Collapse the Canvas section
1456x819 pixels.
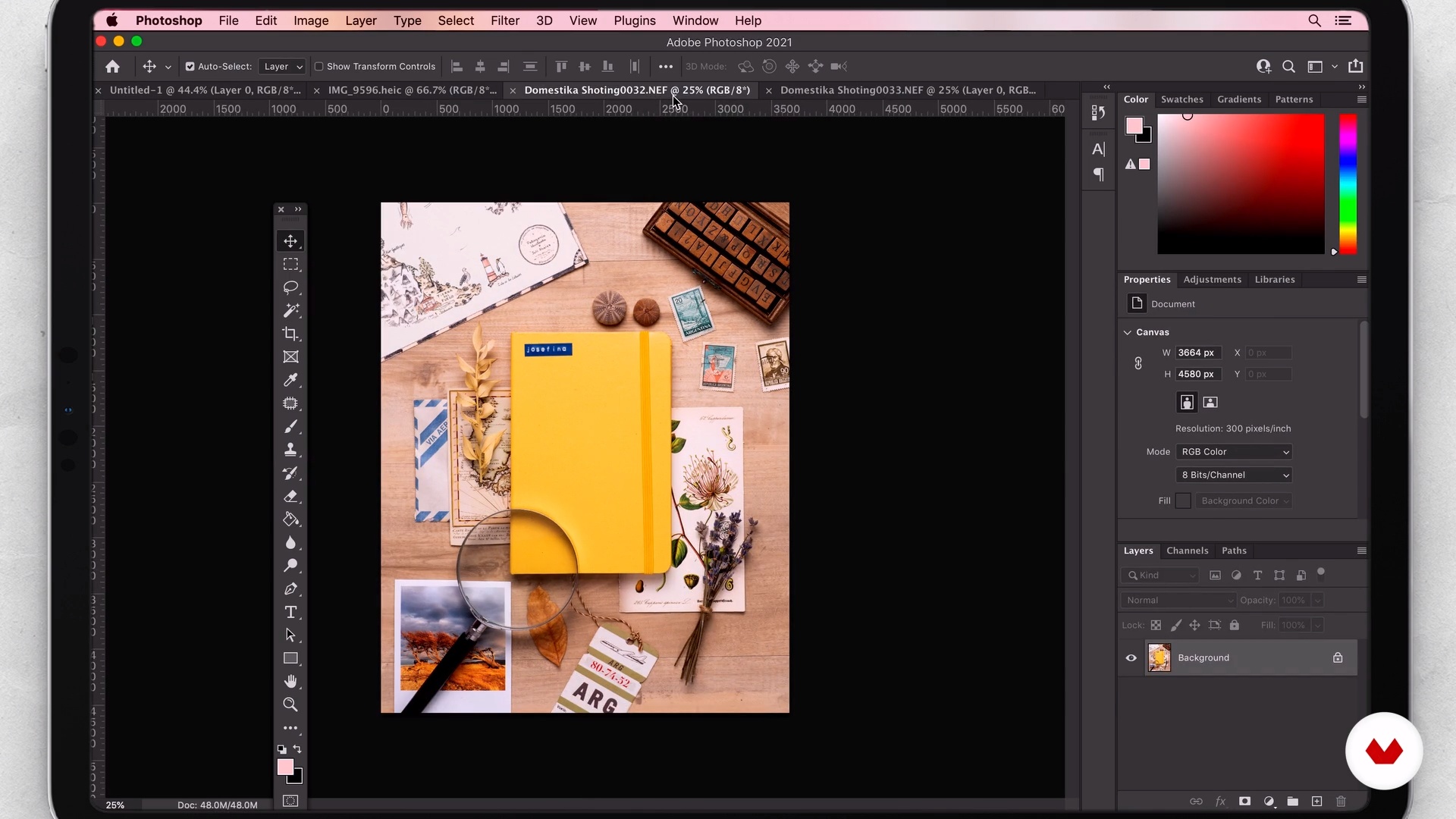click(1128, 333)
